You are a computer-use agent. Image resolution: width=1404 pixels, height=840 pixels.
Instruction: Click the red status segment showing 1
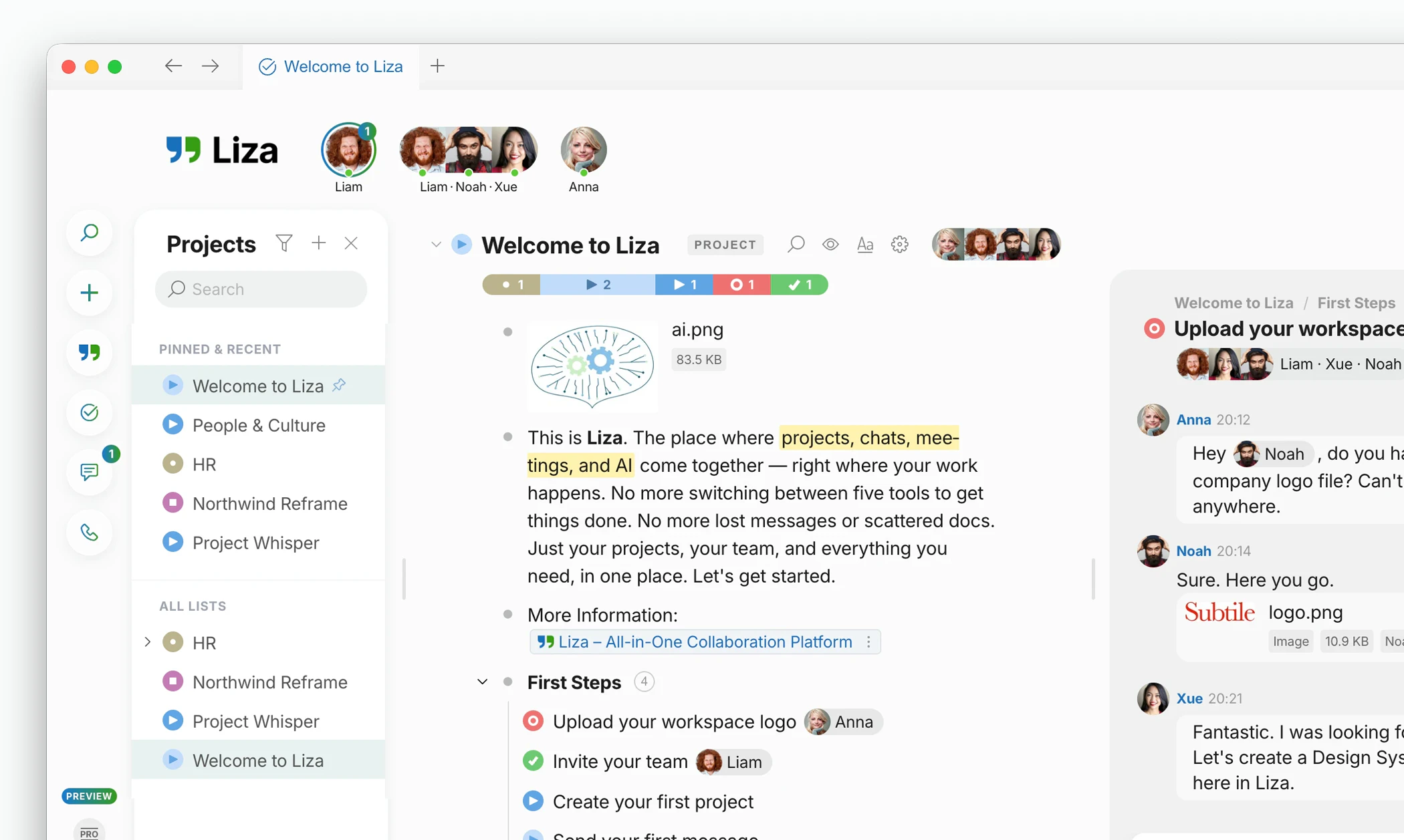741,285
